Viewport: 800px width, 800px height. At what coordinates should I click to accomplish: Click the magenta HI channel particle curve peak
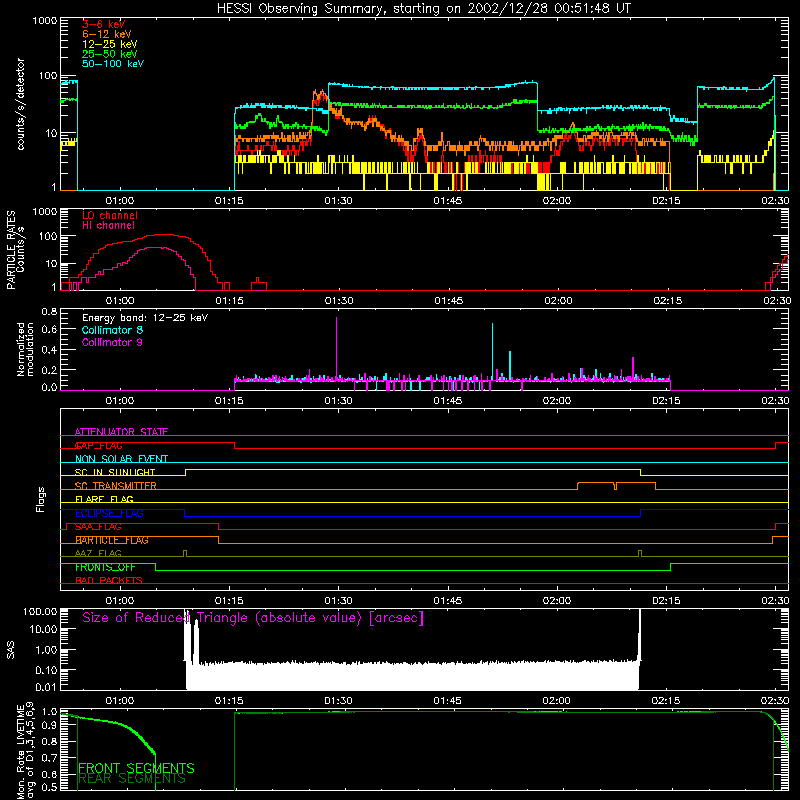pyautogui.click(x=156, y=248)
